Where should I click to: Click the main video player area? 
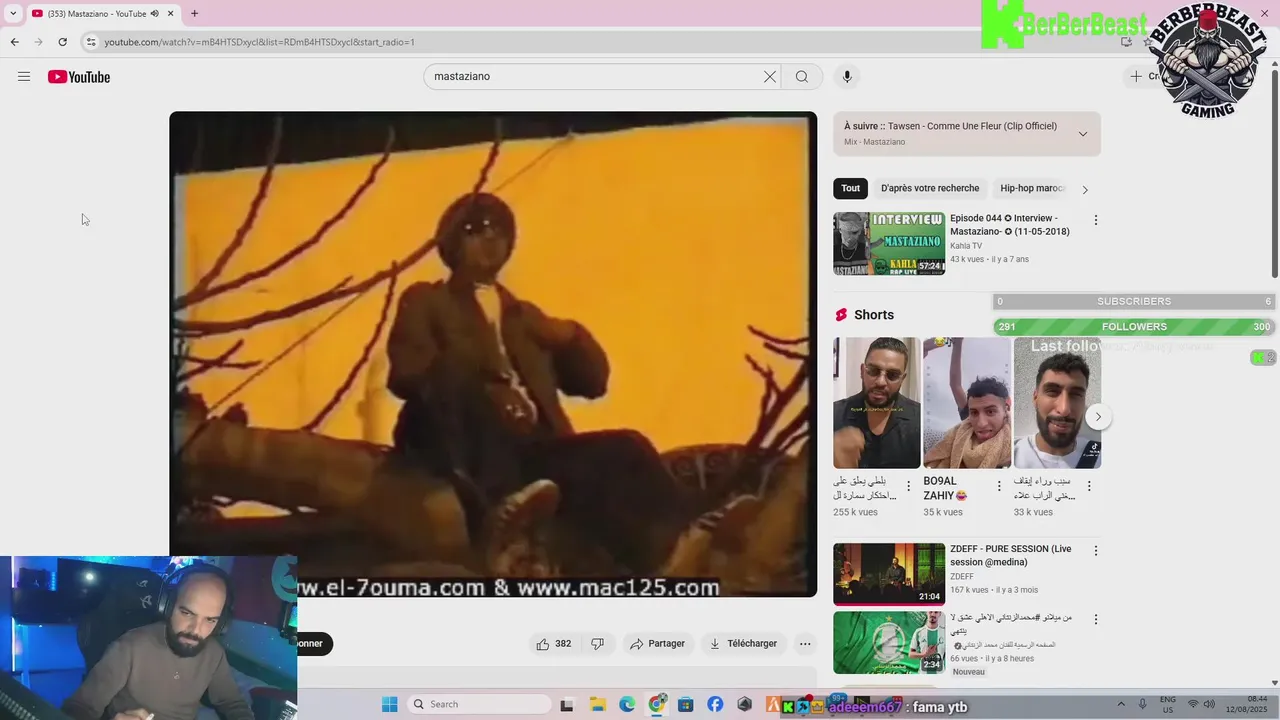pos(493,354)
